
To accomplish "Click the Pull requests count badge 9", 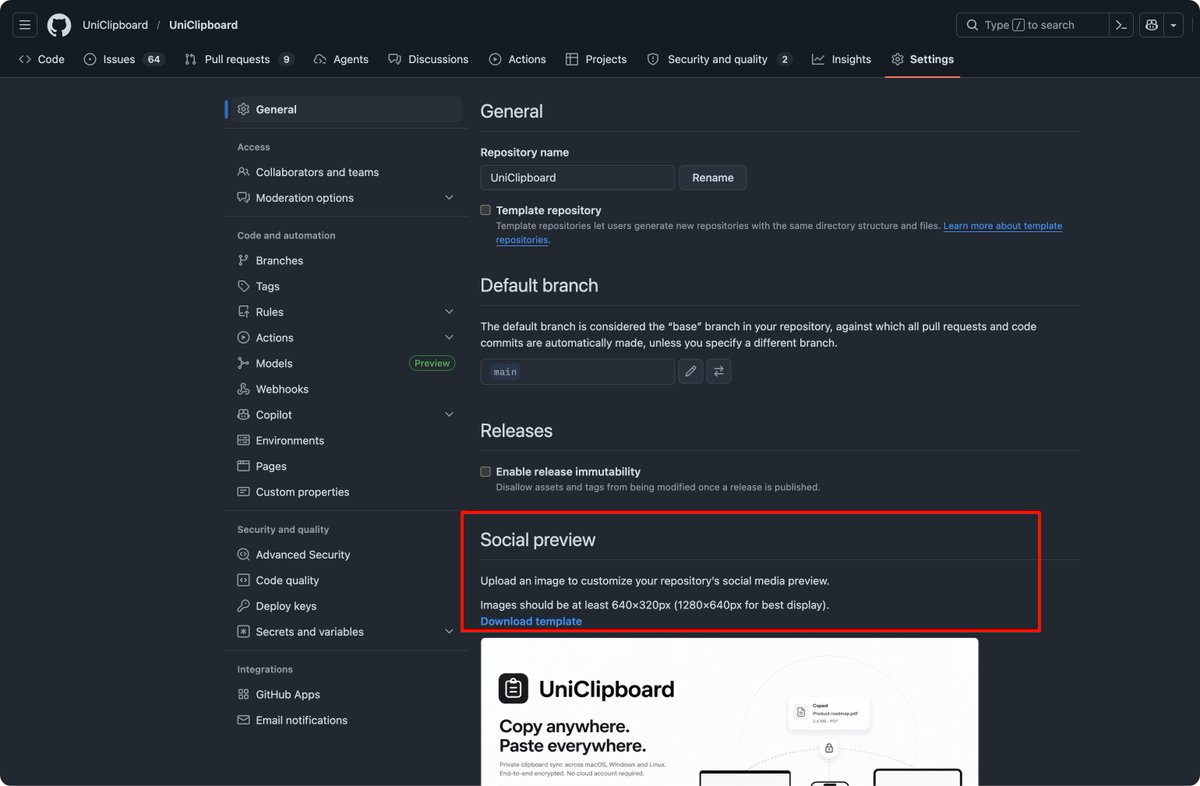I will pyautogui.click(x=286, y=60).
